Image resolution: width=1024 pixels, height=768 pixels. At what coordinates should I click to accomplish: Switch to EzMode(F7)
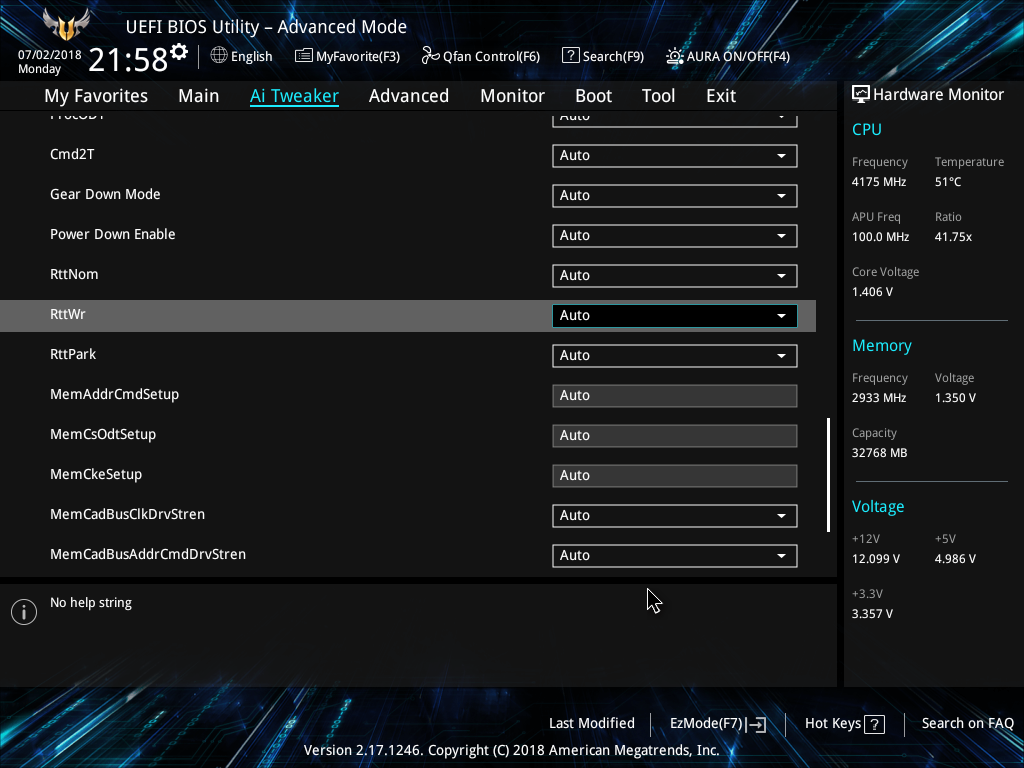click(718, 724)
